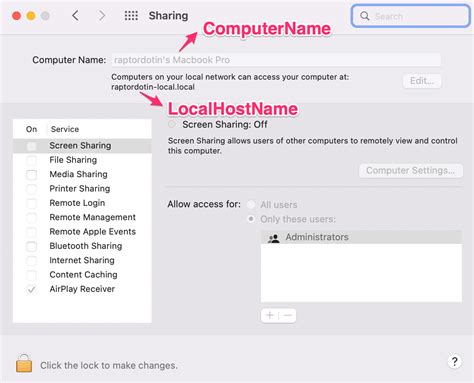Select the Only these users radio button
Screen dimensions: 474x383
(251, 219)
